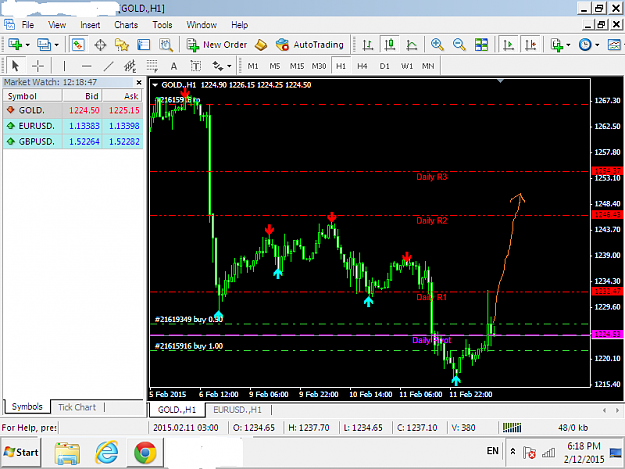Image resolution: width=625 pixels, height=469 pixels.
Task: Select the text A tool
Action: [x=174, y=66]
